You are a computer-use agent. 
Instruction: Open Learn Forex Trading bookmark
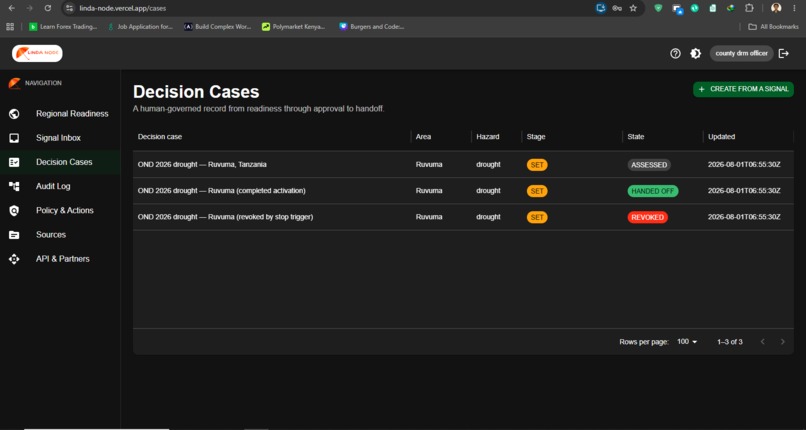(x=63, y=27)
